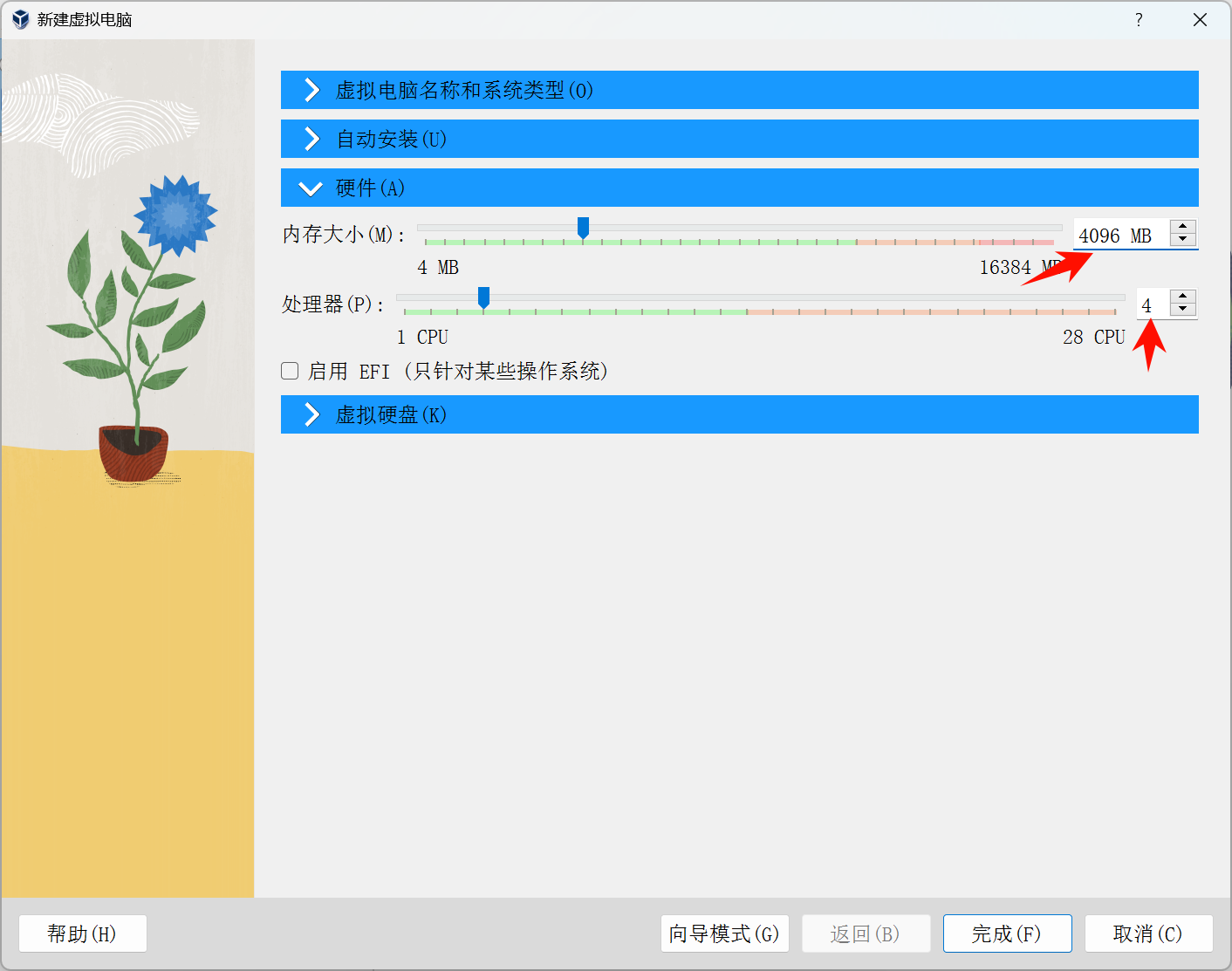1232x971 pixels.
Task: Click the processor count field showing 4
Action: (1153, 305)
